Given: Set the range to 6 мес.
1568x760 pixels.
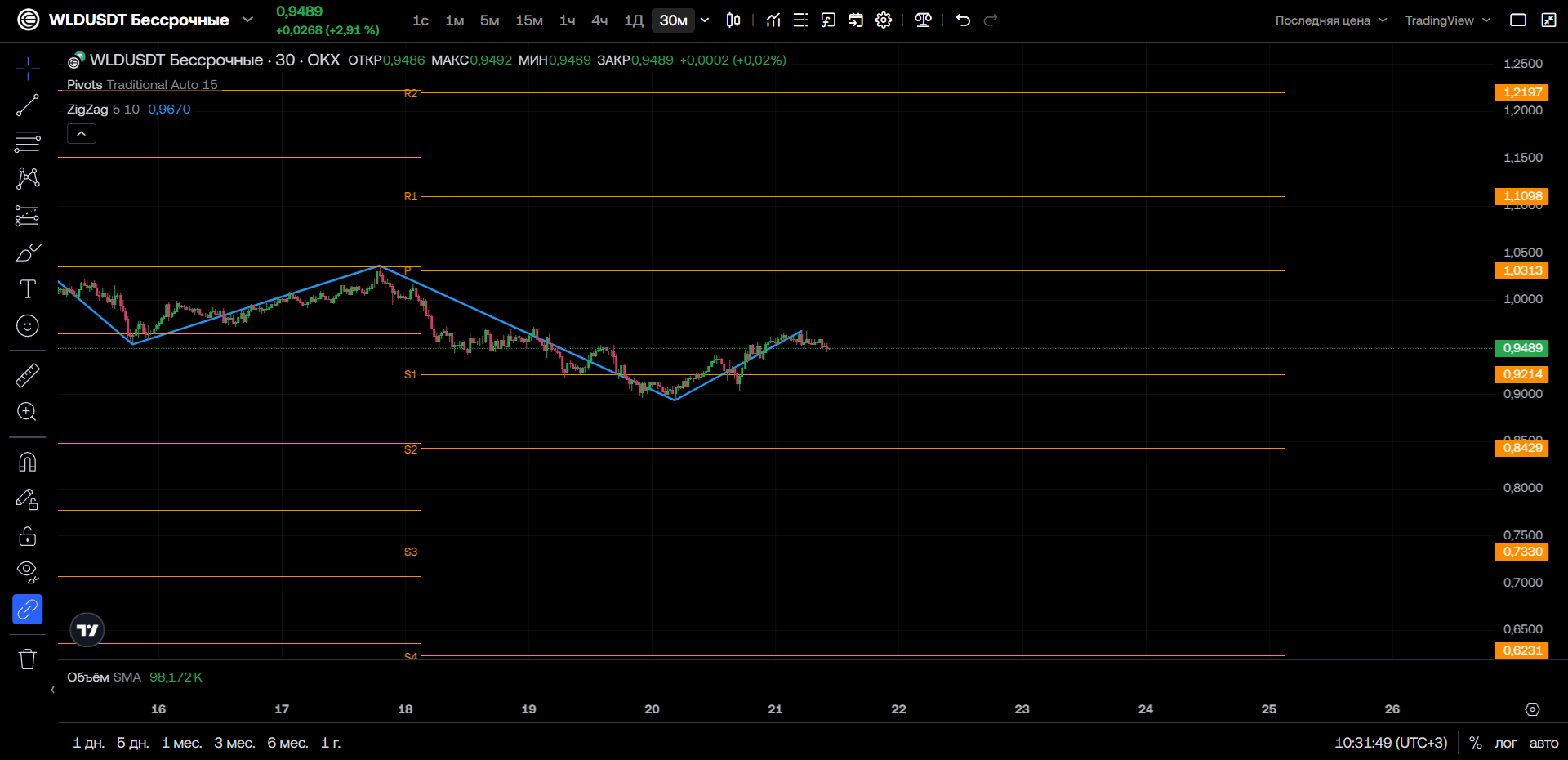Looking at the screenshot, I should tap(287, 743).
